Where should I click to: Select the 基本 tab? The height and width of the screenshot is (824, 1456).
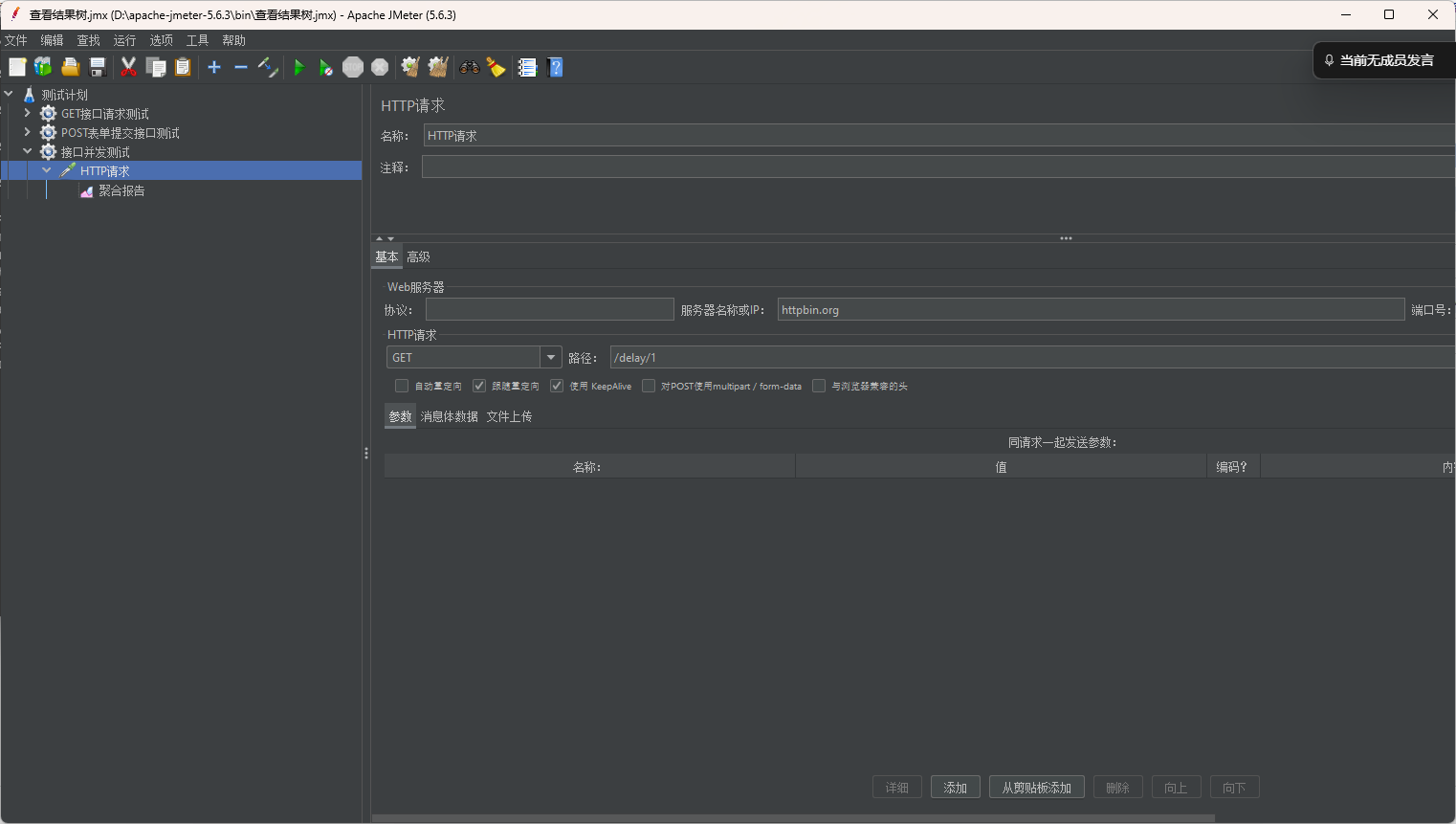pyautogui.click(x=386, y=256)
